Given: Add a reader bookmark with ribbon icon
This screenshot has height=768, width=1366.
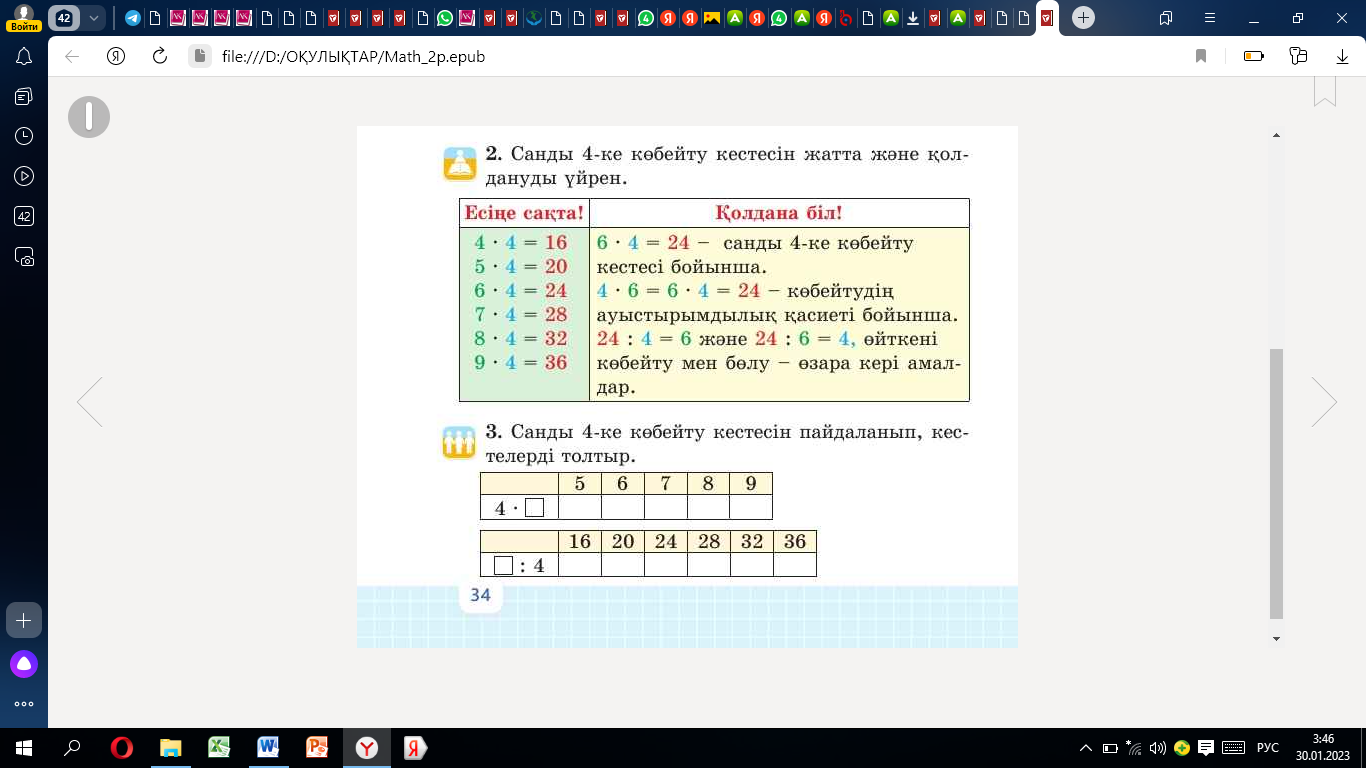Looking at the screenshot, I should (x=1325, y=90).
